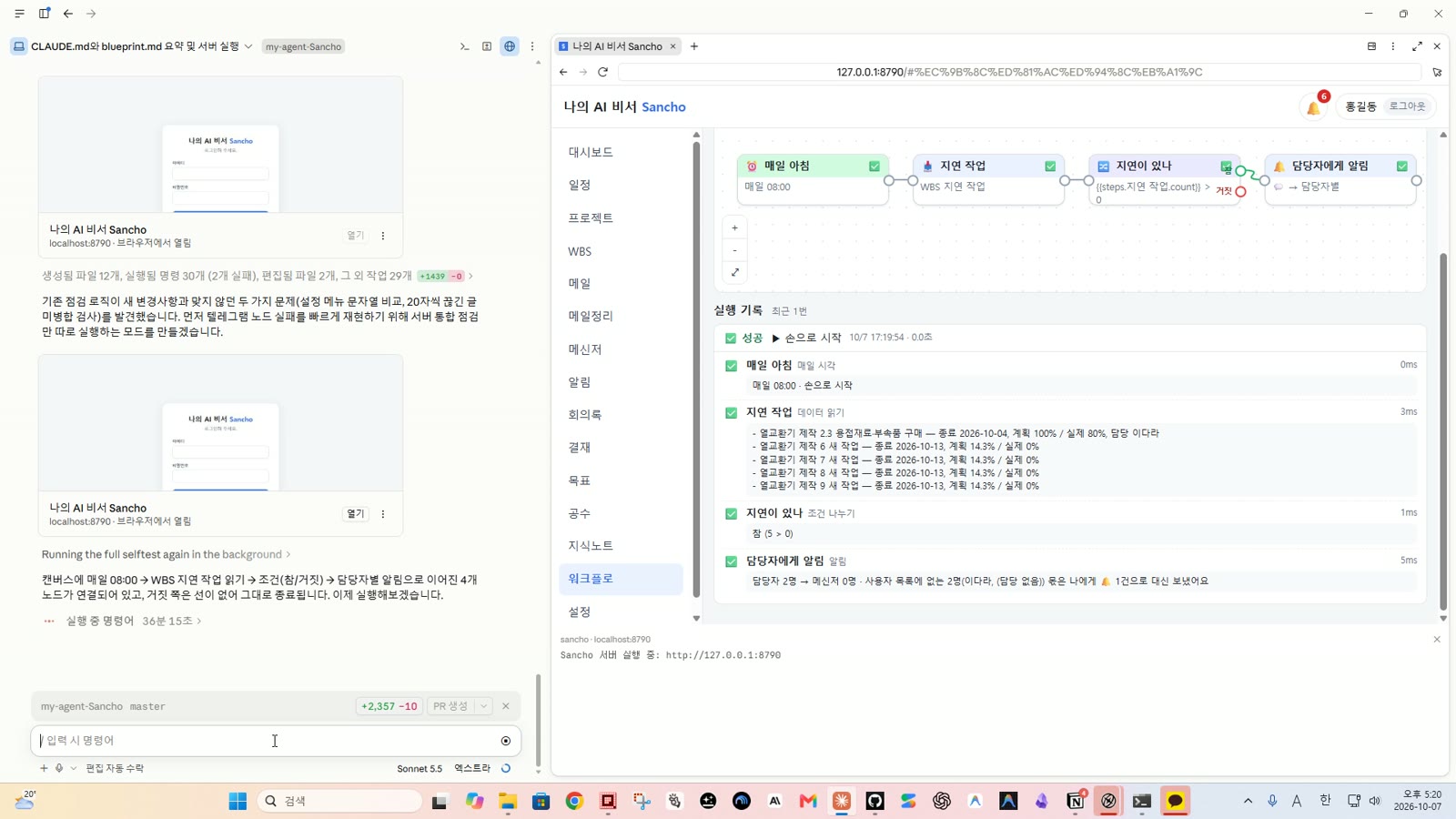Select '워크플로' in the Sancho sidebar

click(621, 579)
